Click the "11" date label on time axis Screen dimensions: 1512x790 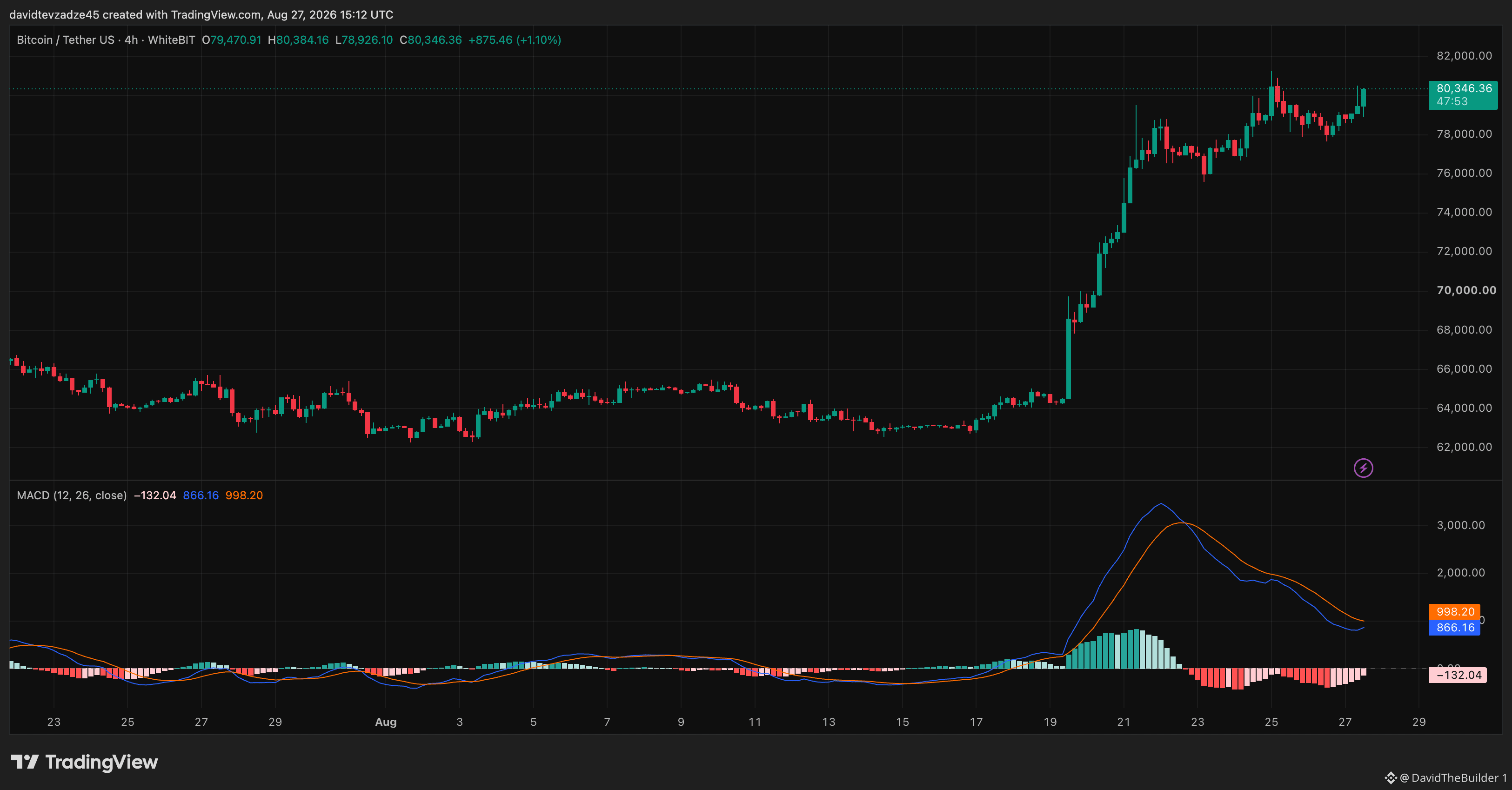755,722
